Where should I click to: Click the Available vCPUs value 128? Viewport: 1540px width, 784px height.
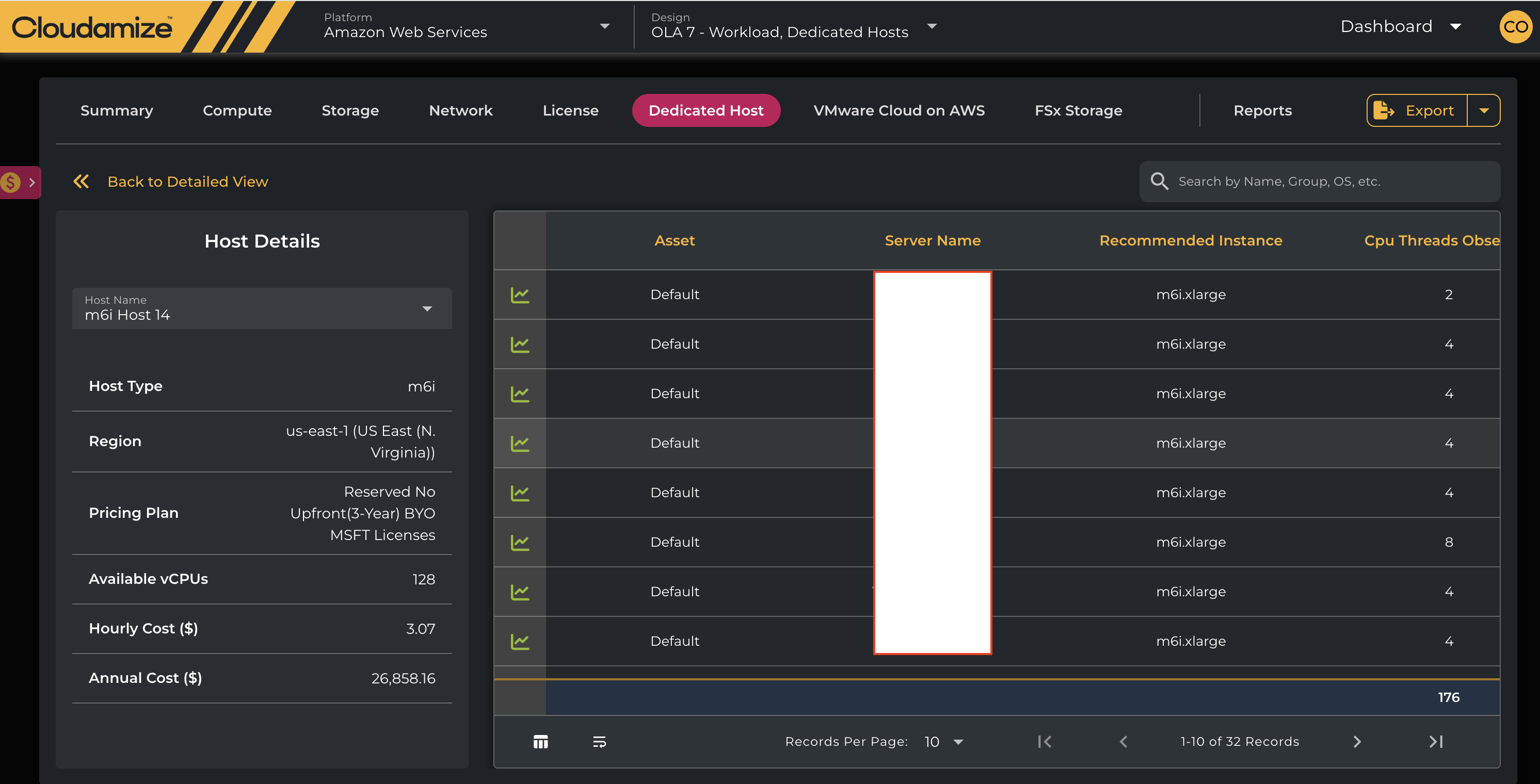[423, 579]
